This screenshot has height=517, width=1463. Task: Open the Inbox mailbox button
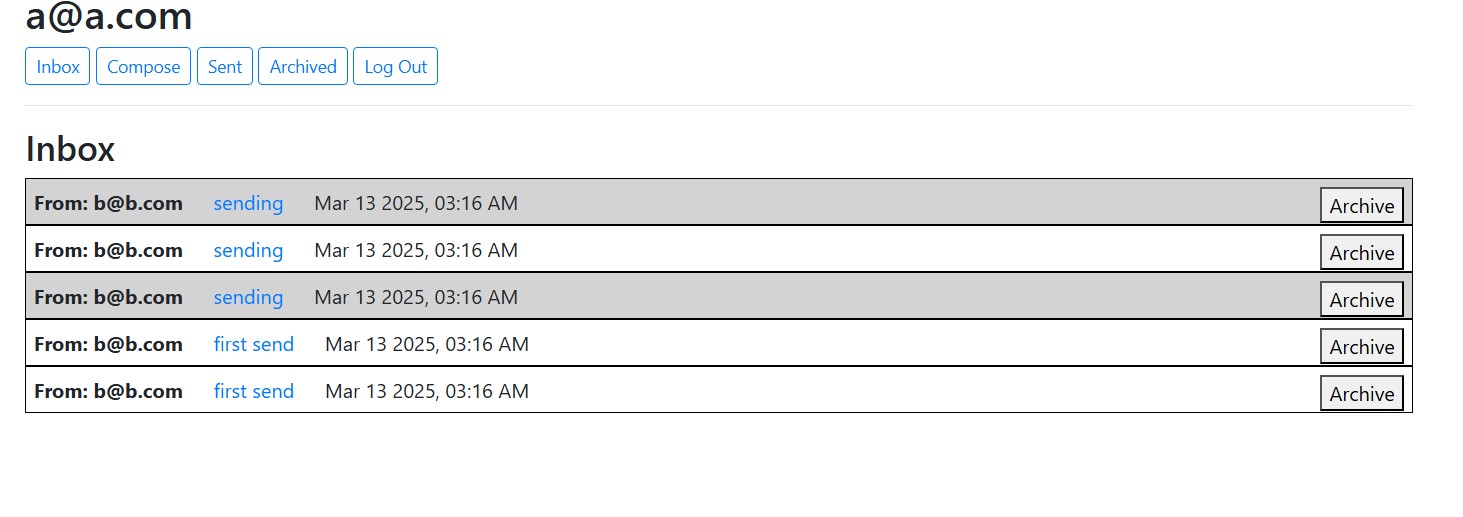coord(58,67)
